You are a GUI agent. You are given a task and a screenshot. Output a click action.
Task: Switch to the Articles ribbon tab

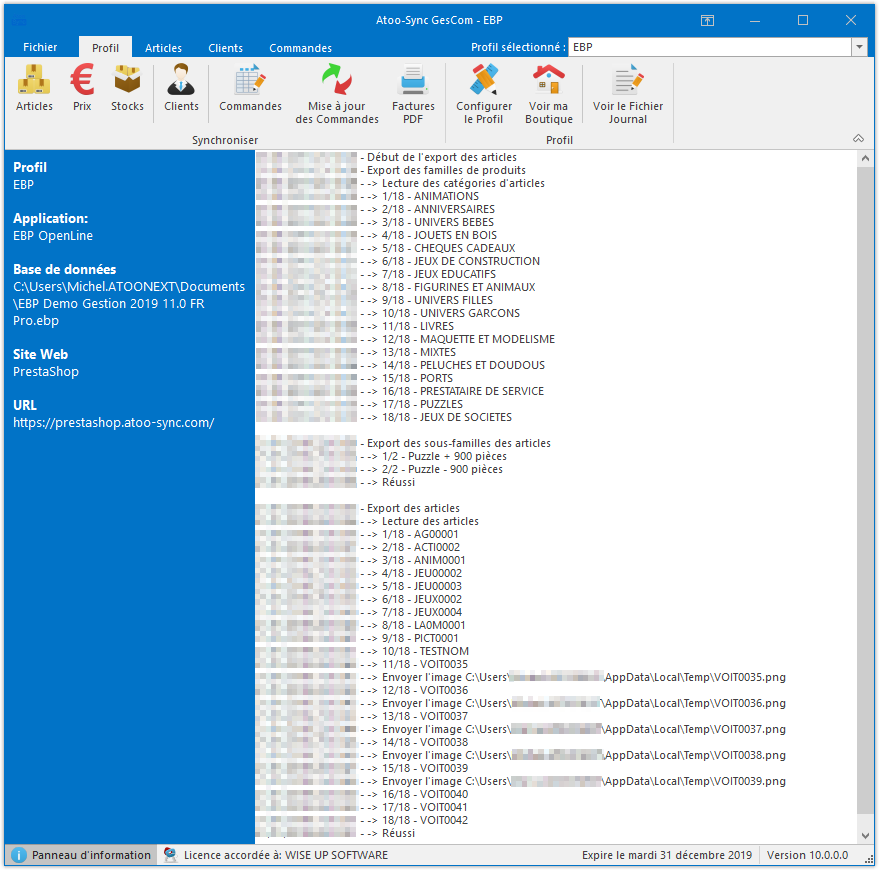[x=163, y=48]
